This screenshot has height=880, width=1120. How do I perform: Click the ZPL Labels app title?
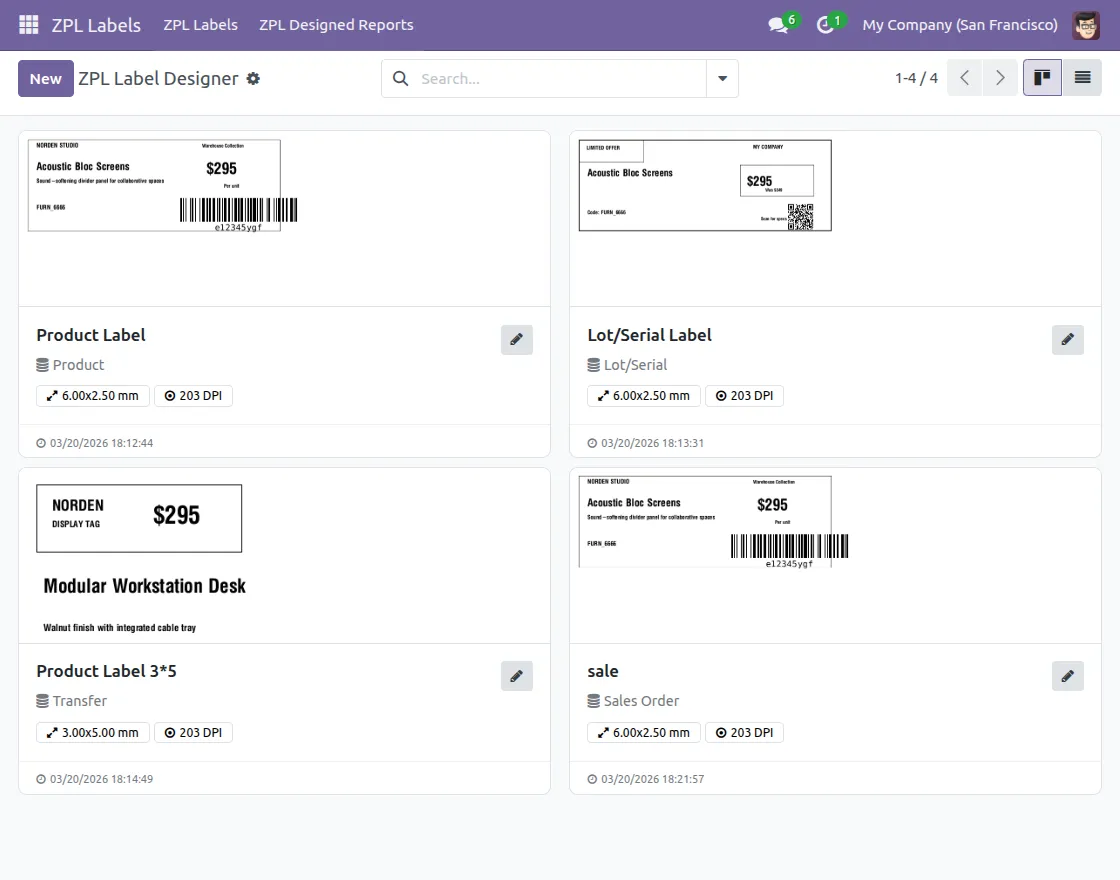pos(96,25)
